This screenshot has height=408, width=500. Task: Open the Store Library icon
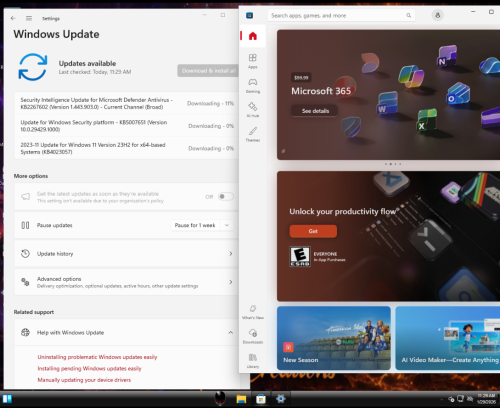253,361
